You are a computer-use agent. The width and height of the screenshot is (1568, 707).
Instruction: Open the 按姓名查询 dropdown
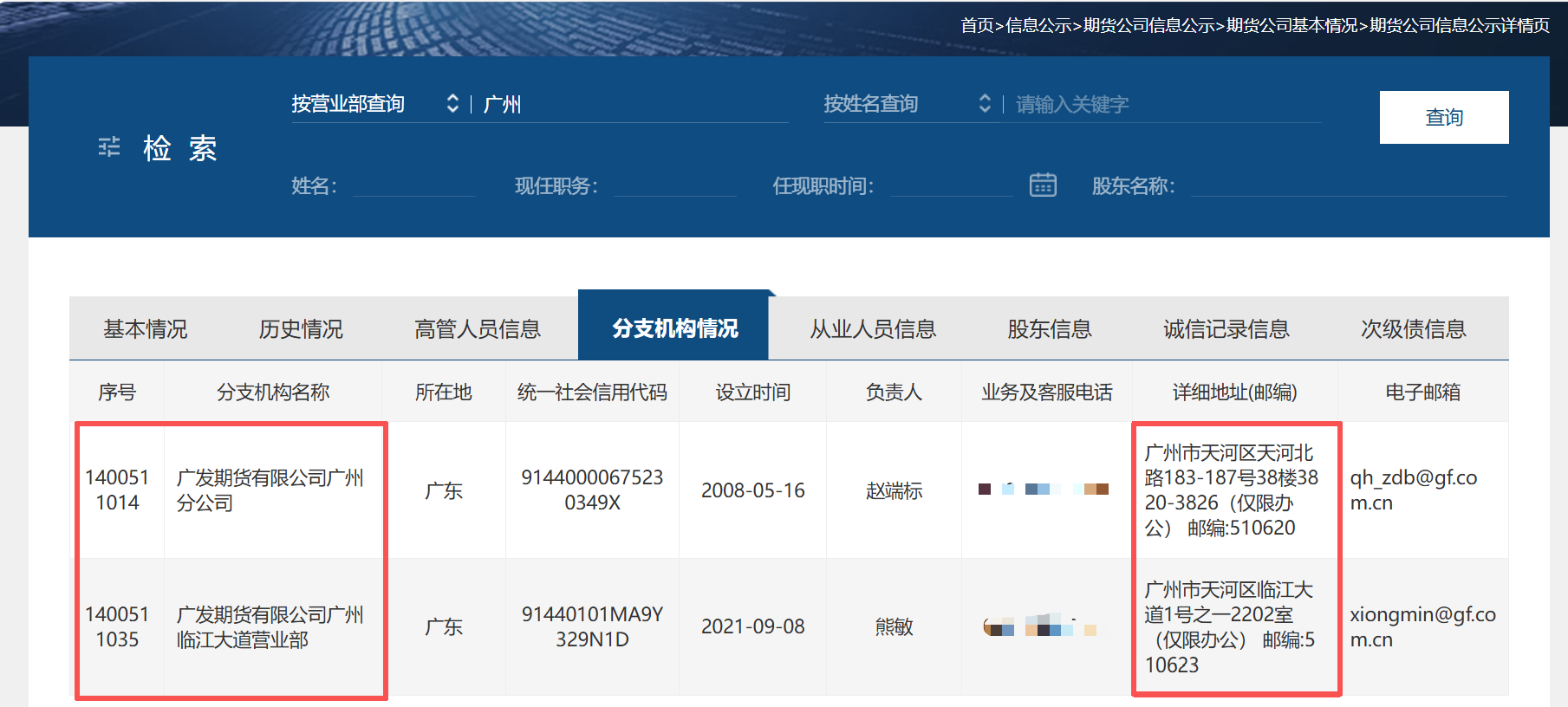[908, 104]
